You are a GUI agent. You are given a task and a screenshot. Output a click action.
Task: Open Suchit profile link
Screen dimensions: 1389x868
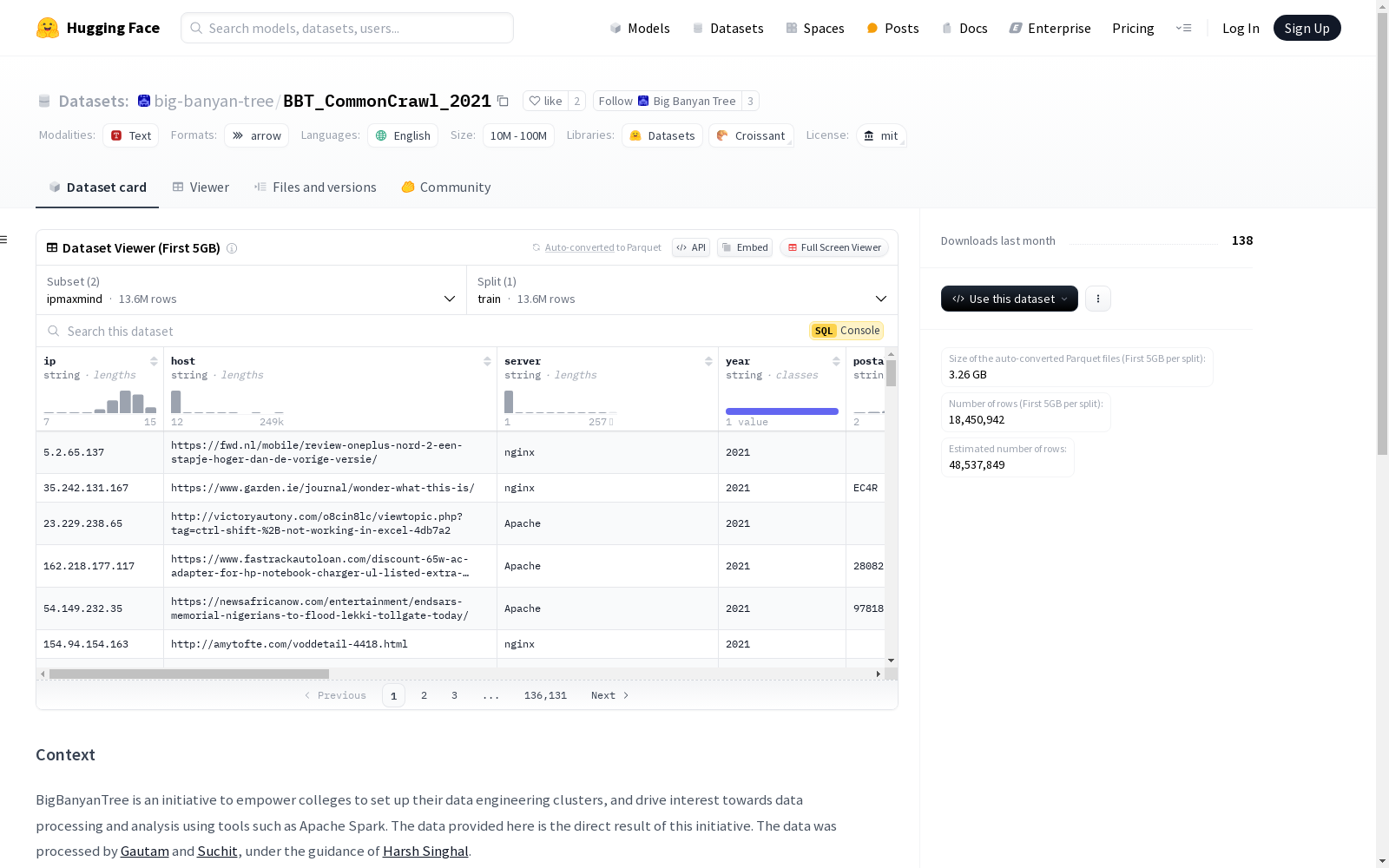[x=217, y=851]
